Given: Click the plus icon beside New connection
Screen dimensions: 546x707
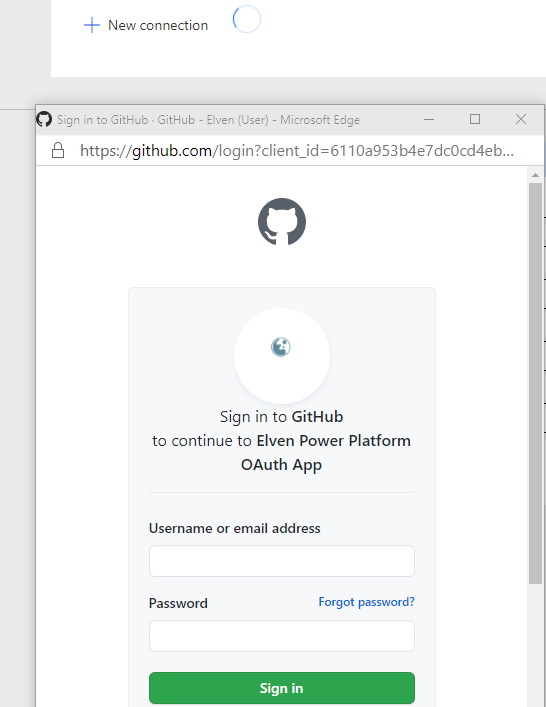Looking at the screenshot, I should (x=92, y=25).
